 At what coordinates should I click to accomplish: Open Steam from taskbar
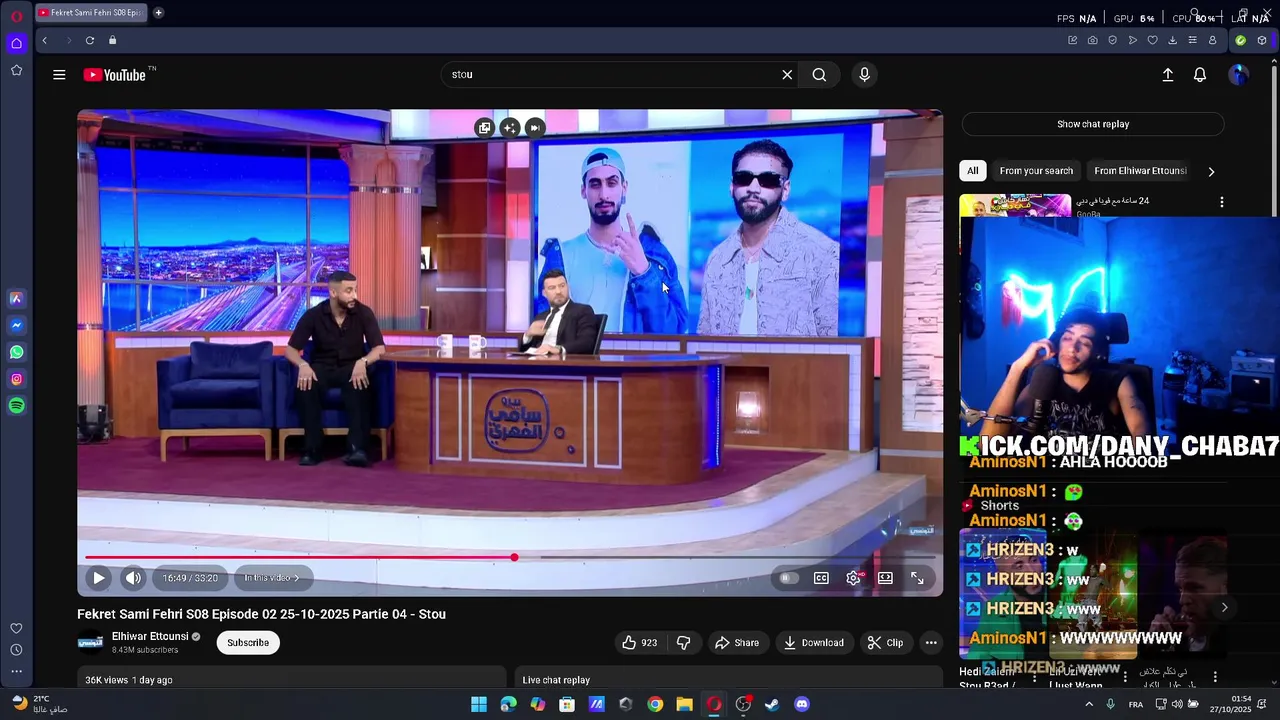pyautogui.click(x=772, y=704)
